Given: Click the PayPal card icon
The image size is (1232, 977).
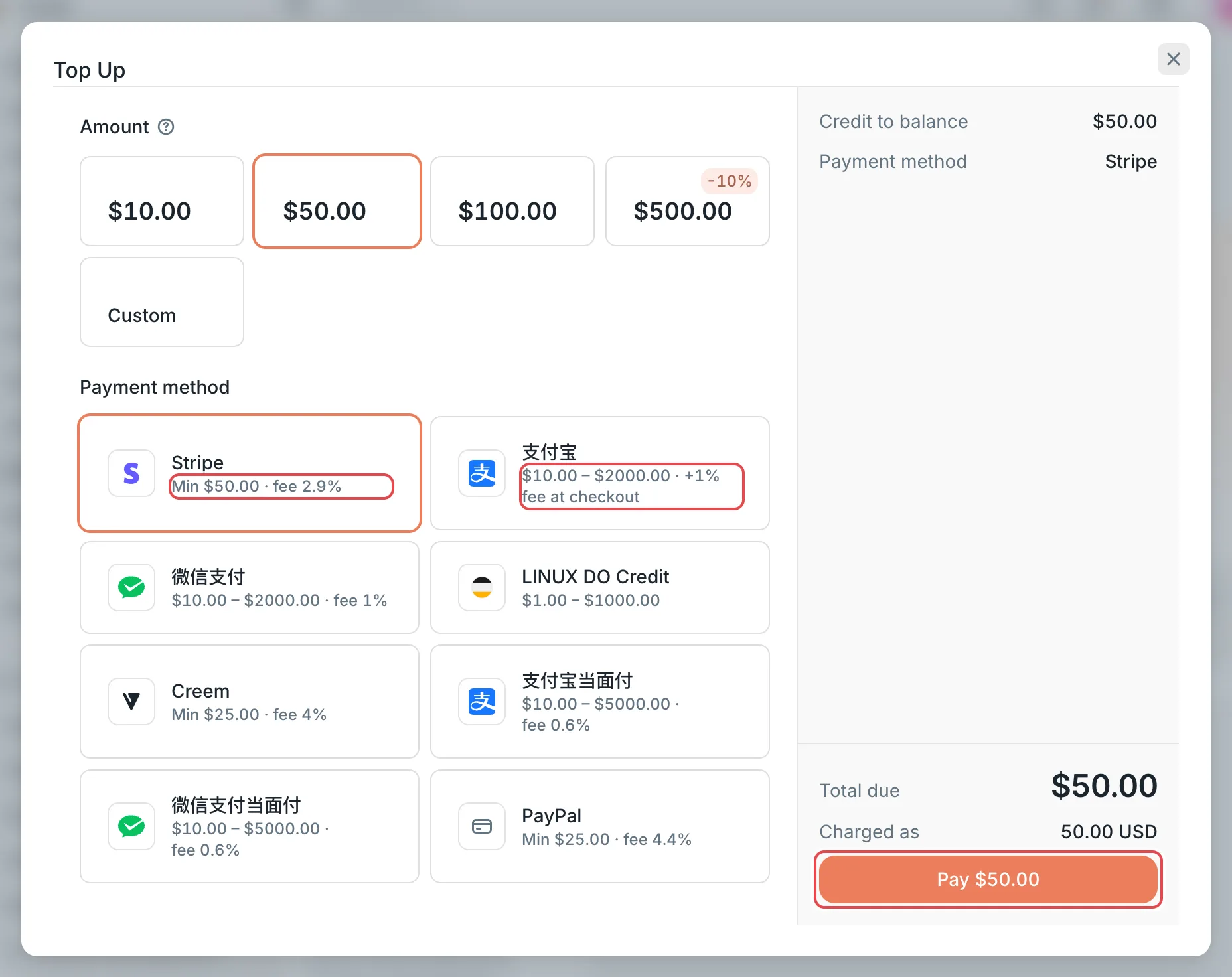Looking at the screenshot, I should [x=482, y=826].
